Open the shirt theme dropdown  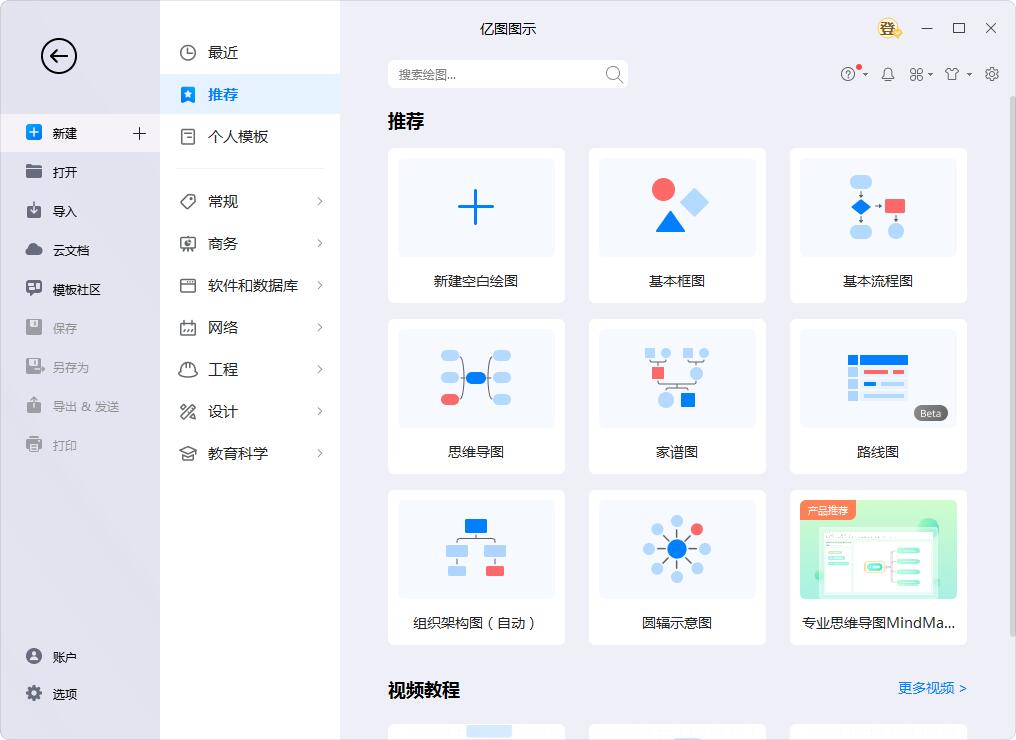tap(958, 75)
